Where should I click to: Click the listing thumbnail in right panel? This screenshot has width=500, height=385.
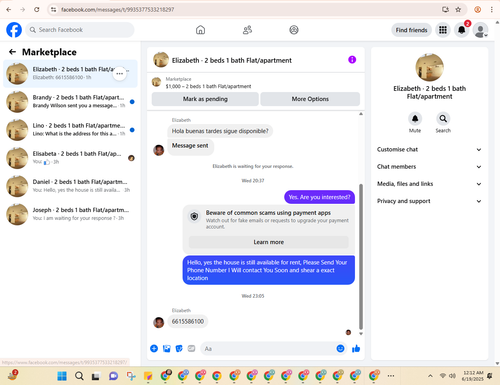pyautogui.click(x=429, y=67)
